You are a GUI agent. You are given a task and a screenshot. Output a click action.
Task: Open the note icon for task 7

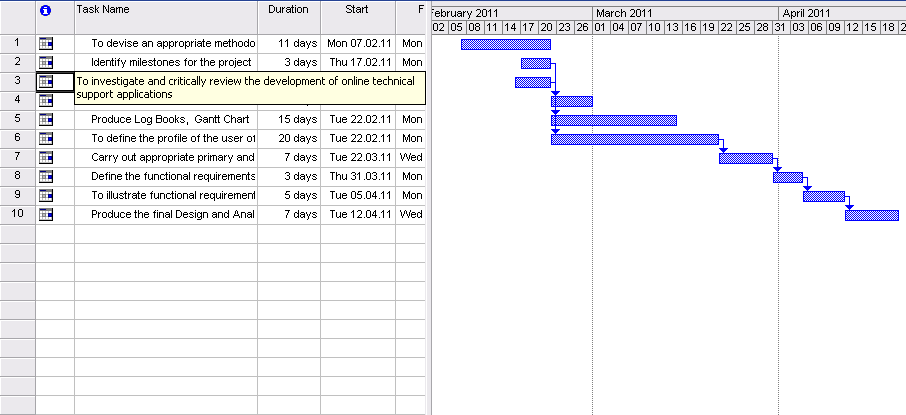(x=46, y=158)
